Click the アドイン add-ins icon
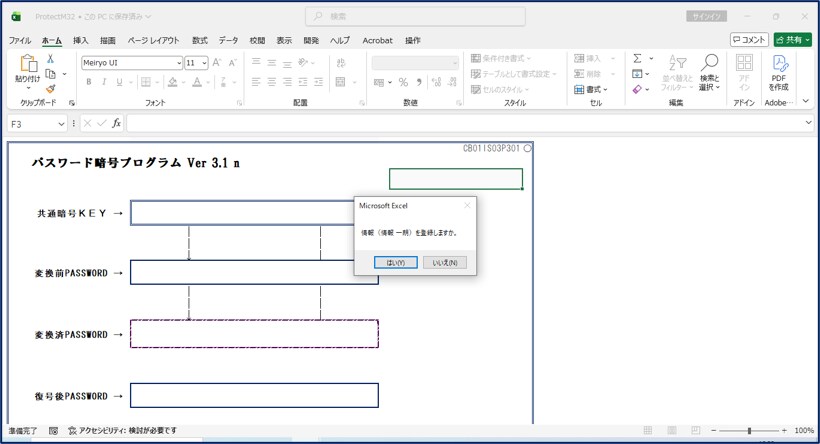The height and width of the screenshot is (444, 820). click(744, 72)
